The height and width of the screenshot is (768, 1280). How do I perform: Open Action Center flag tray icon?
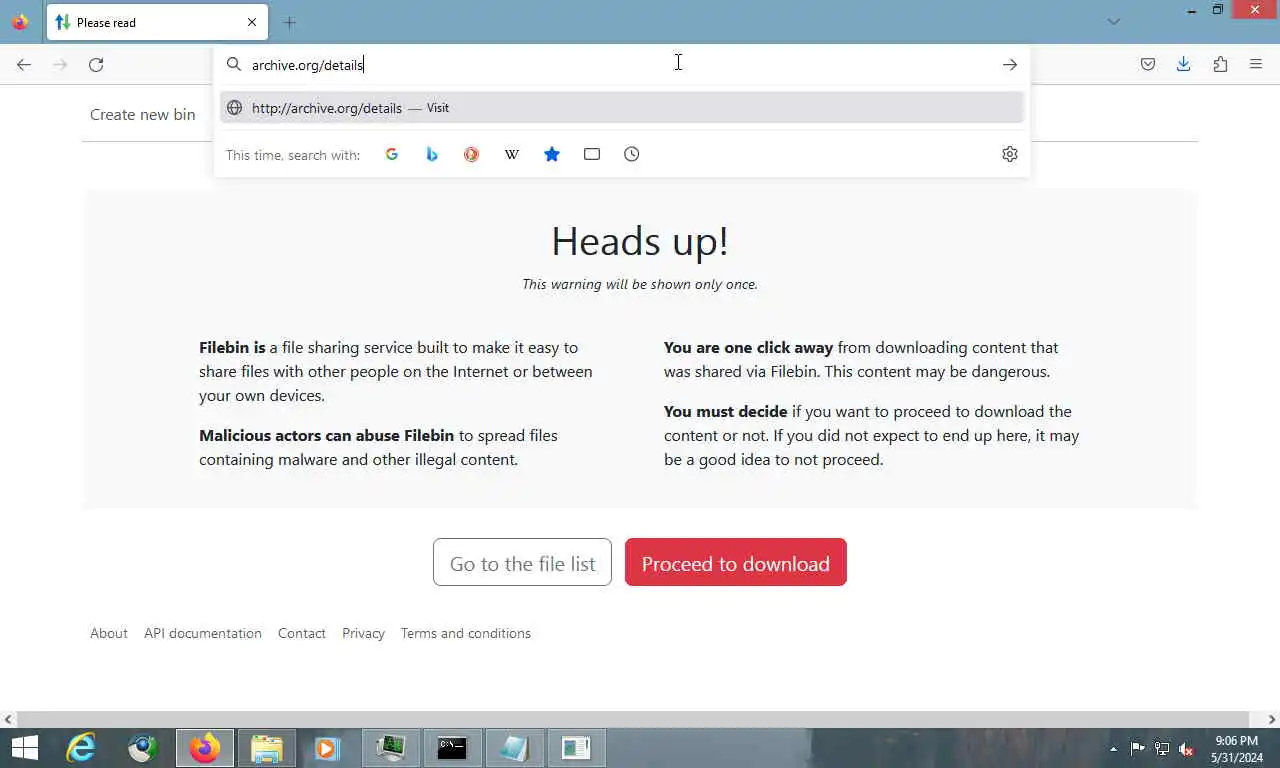pyautogui.click(x=1138, y=748)
